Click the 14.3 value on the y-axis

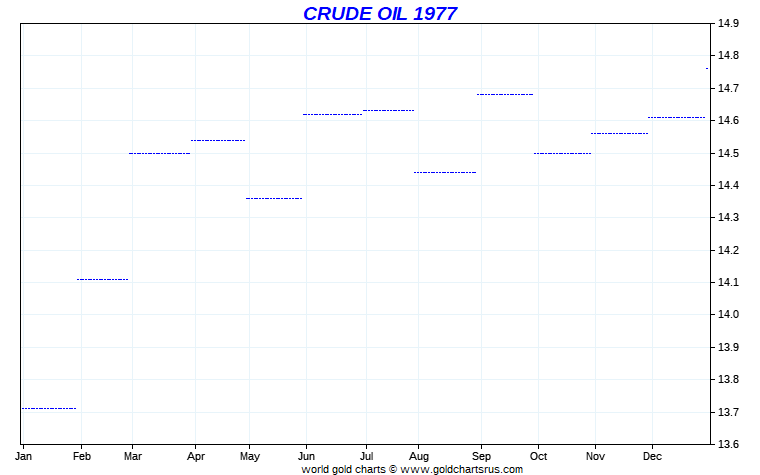pyautogui.click(x=728, y=218)
